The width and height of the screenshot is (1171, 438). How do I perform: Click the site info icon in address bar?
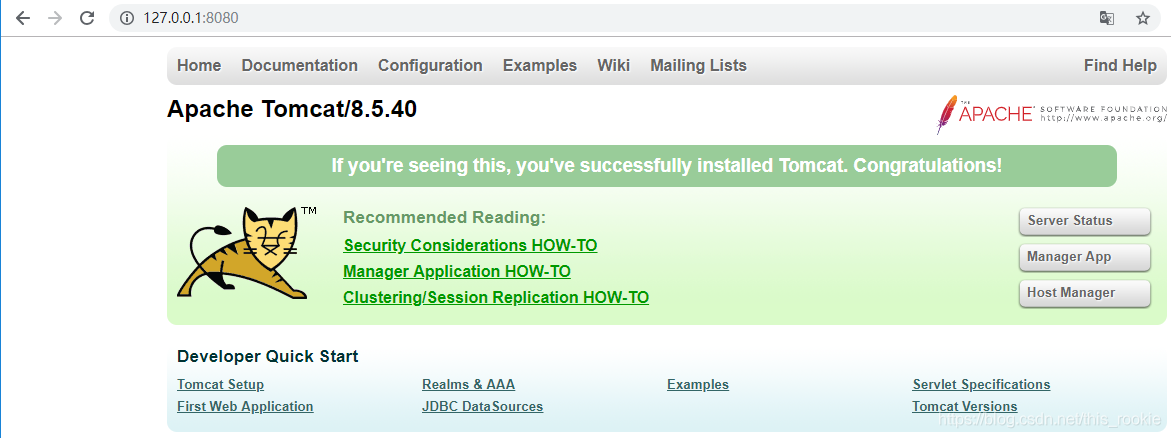click(x=127, y=18)
